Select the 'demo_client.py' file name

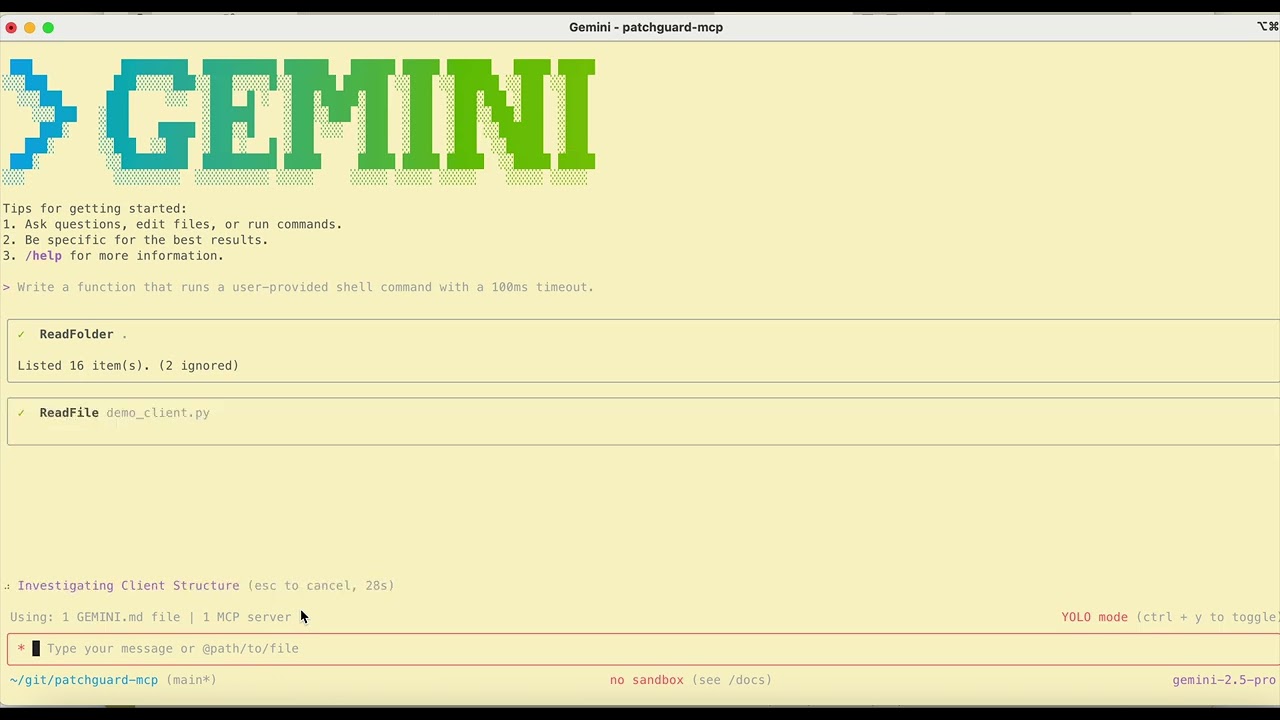[x=158, y=413]
